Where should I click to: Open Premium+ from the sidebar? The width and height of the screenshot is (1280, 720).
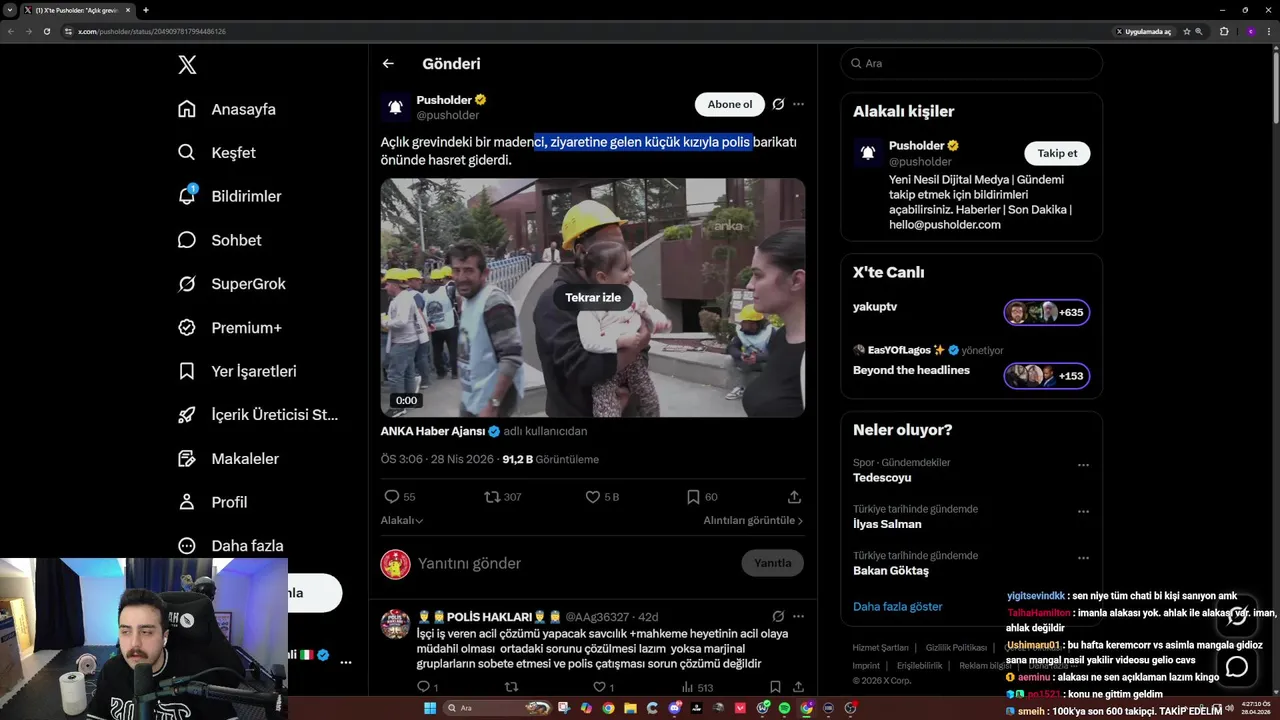pos(230,328)
